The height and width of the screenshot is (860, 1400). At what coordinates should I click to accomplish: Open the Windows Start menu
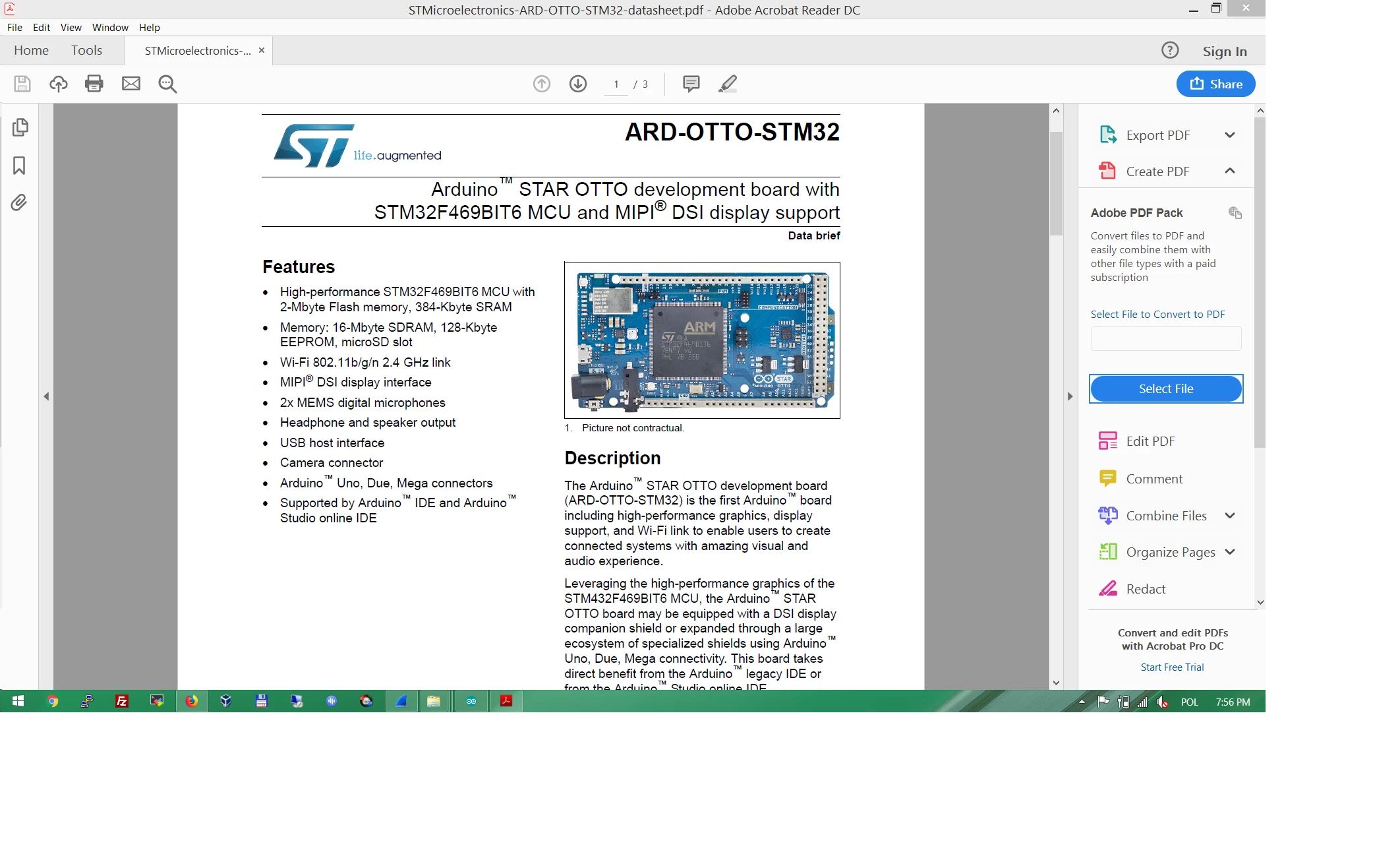[x=18, y=701]
